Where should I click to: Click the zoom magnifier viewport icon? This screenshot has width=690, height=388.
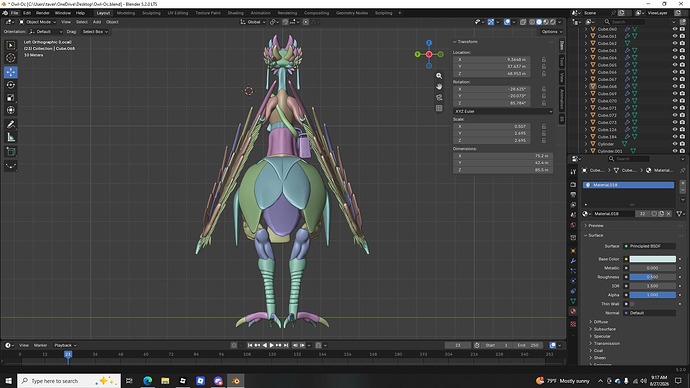[439, 76]
